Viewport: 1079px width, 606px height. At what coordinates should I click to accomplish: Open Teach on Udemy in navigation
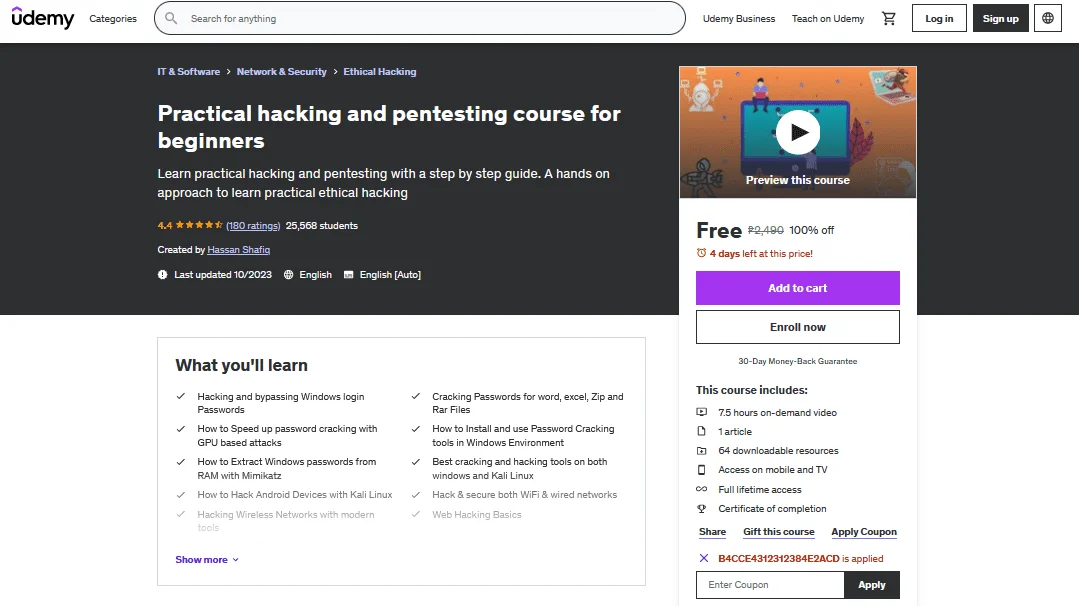coord(828,19)
